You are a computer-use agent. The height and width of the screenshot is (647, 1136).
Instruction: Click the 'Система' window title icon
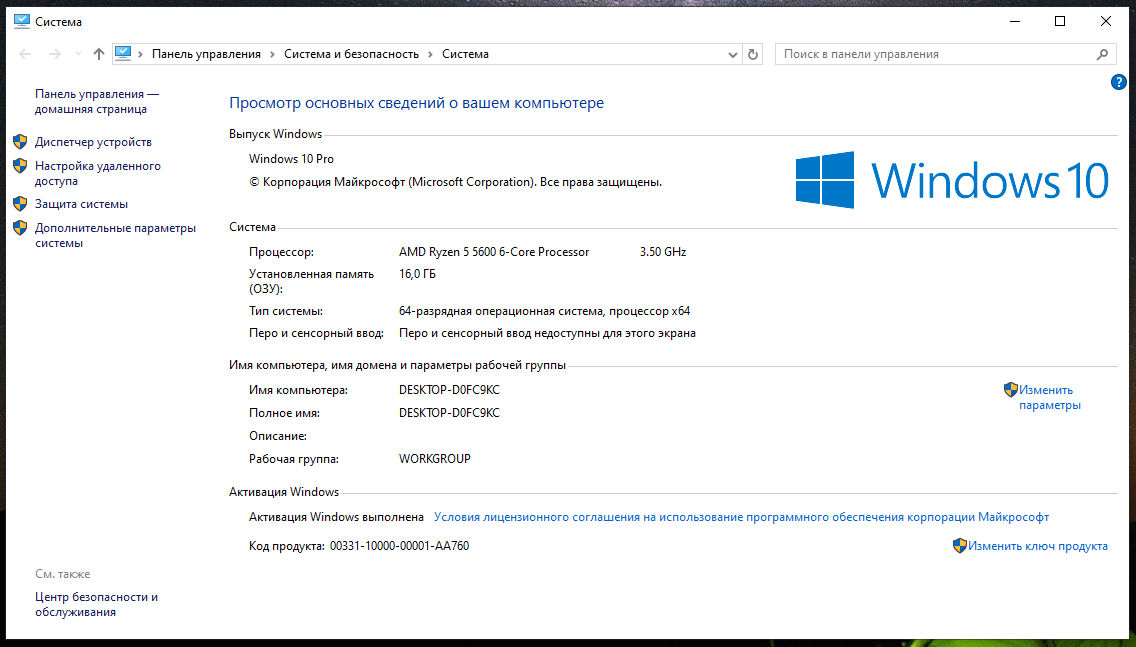tap(22, 22)
